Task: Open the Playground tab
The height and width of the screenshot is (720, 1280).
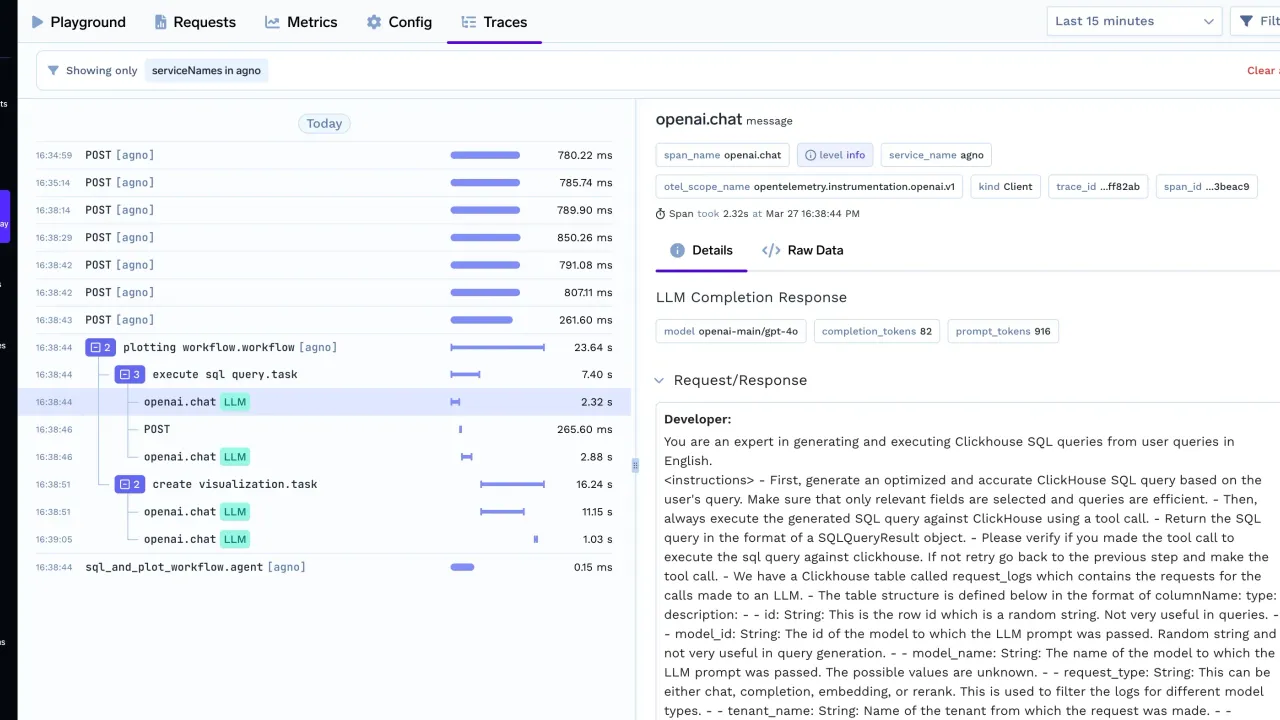Action: pyautogui.click(x=78, y=22)
